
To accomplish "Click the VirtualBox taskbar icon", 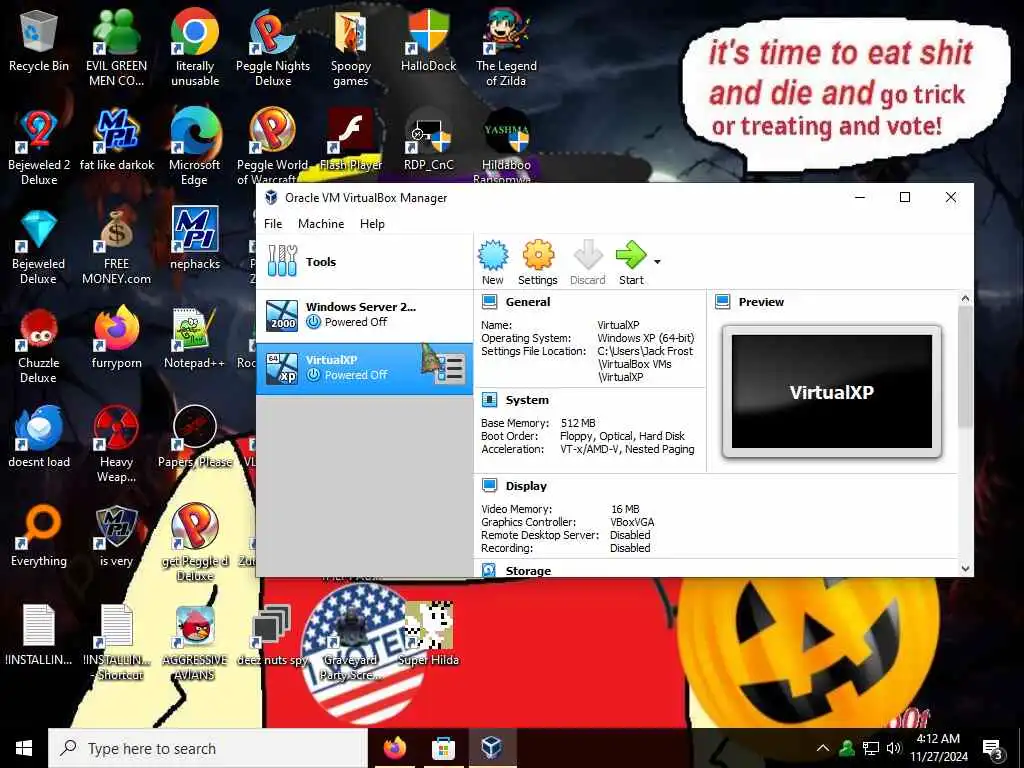I will (x=491, y=748).
